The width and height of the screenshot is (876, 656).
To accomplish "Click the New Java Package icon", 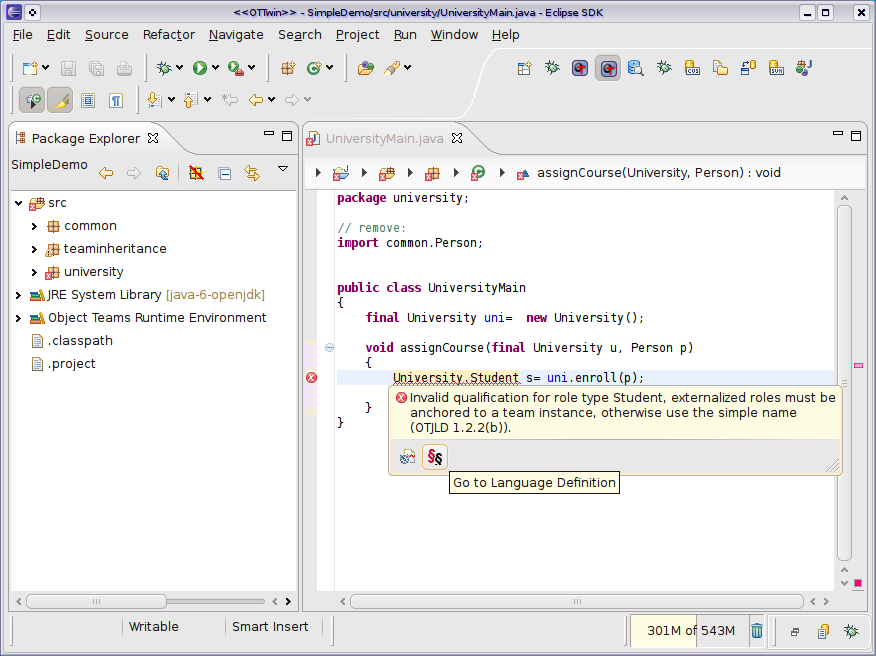I will tap(288, 68).
